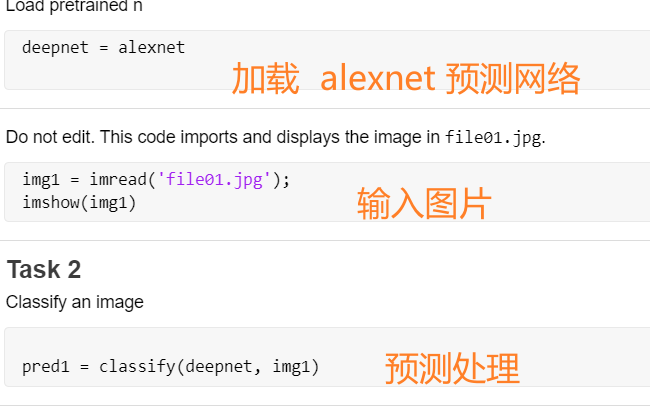Click the orange 加载 annotation characters
This screenshot has width=650, height=410.
pyautogui.click(x=266, y=78)
